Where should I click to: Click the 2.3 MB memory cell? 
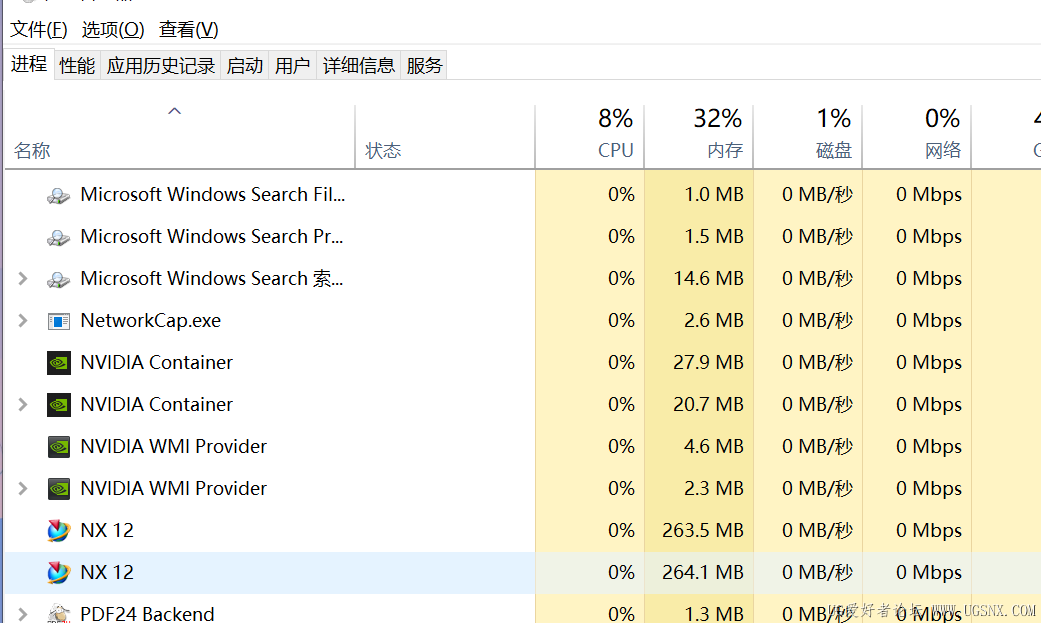[698, 489]
